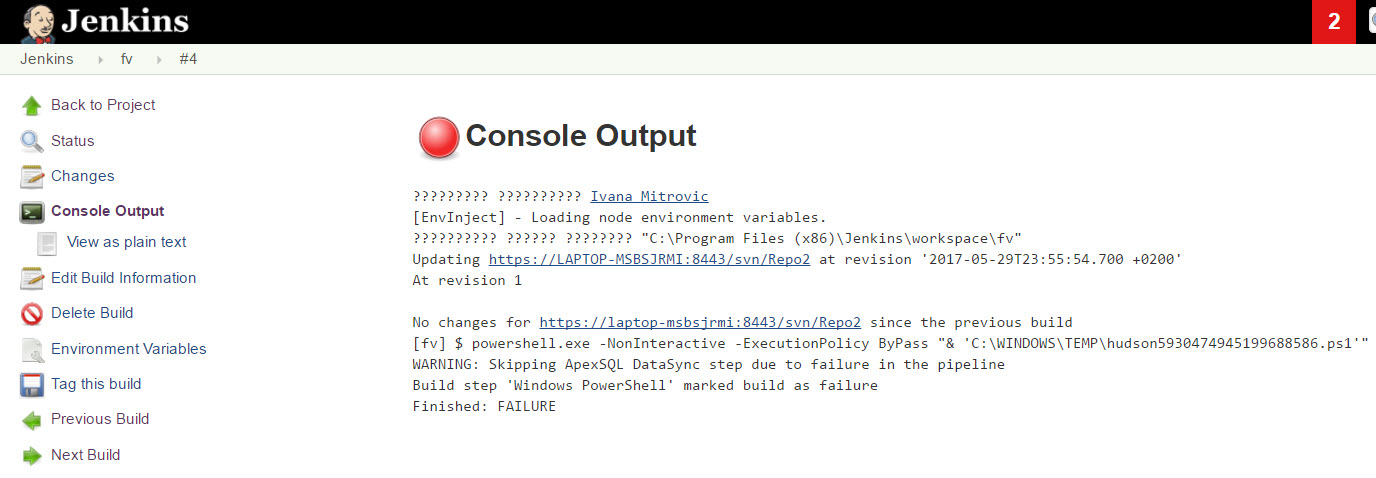The height and width of the screenshot is (478, 1376).
Task: Click the document icon for plain text view
Action: [x=47, y=243]
